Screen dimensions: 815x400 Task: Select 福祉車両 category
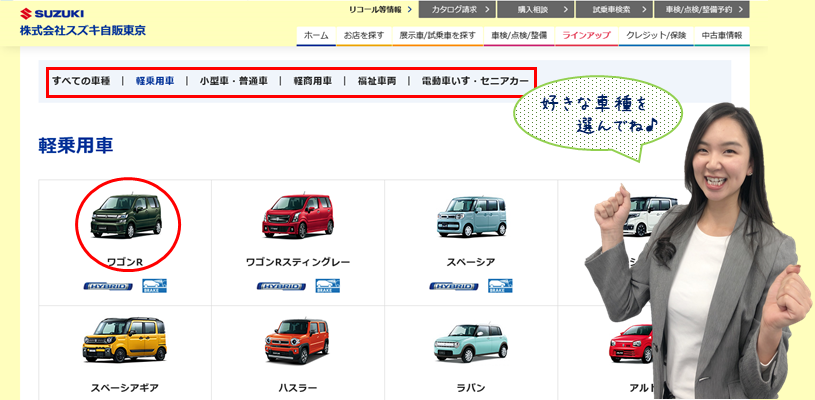pos(377,81)
